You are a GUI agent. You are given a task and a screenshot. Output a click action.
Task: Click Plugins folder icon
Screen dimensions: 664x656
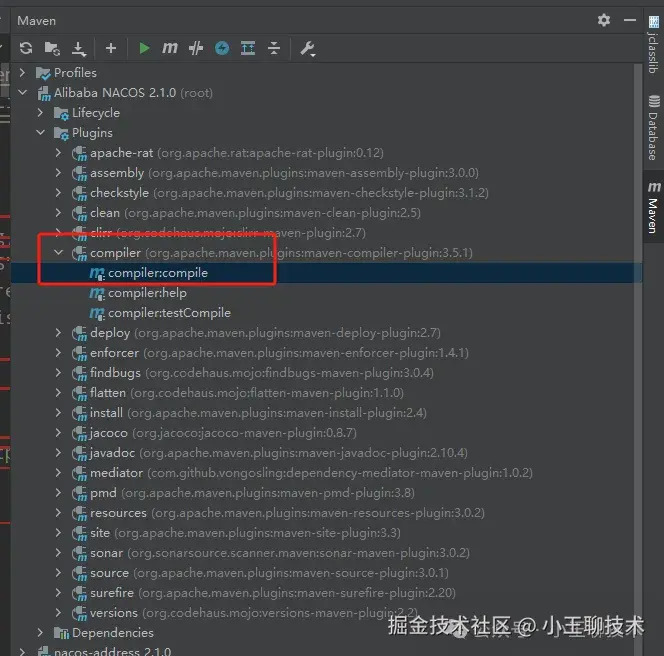click(x=61, y=133)
